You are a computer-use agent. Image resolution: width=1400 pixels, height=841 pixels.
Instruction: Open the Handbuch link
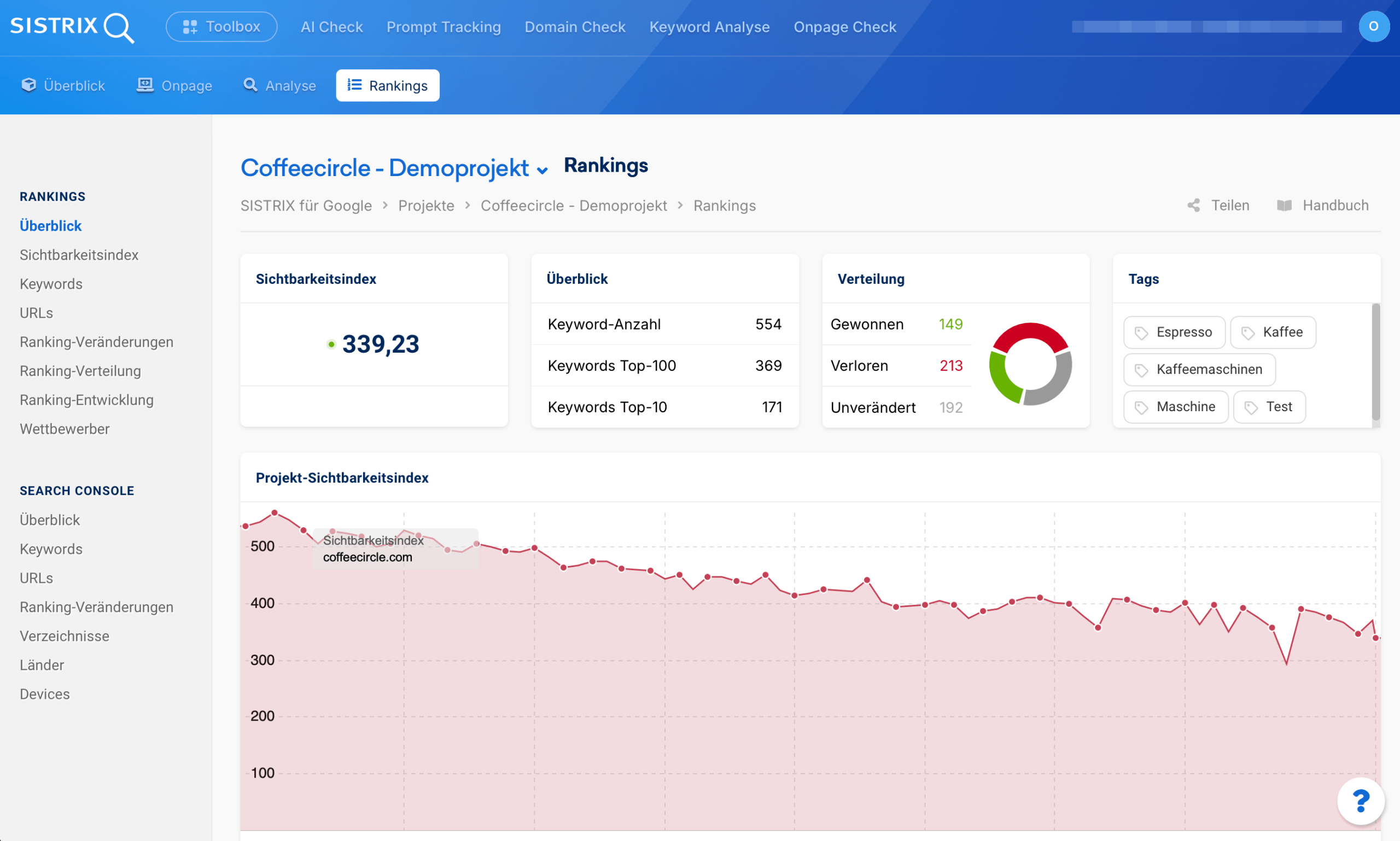(1323, 205)
